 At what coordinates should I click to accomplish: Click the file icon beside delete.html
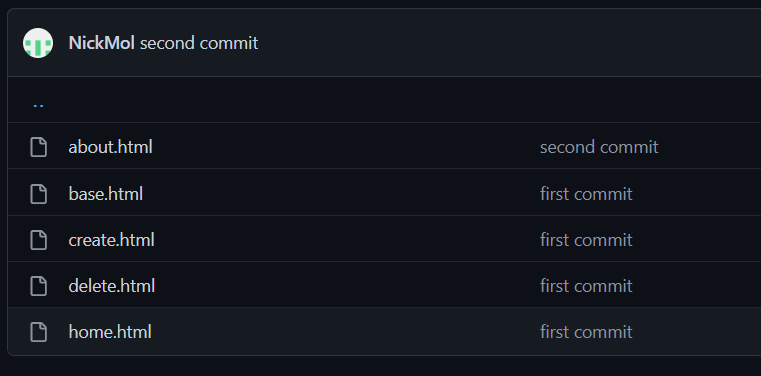click(x=39, y=286)
